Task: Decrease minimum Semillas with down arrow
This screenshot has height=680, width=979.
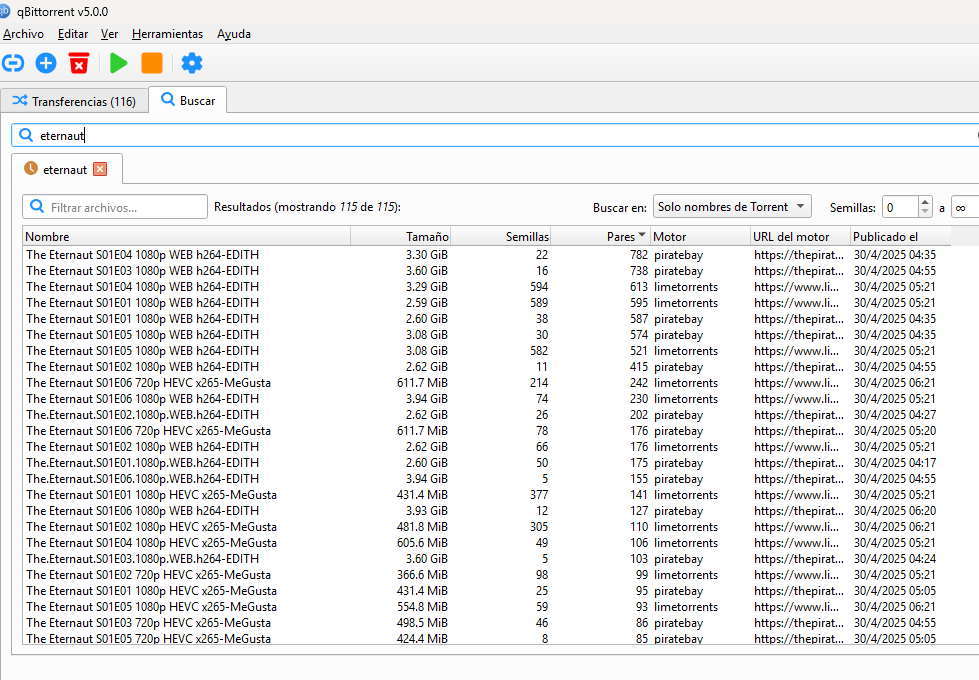Action: tap(925, 212)
